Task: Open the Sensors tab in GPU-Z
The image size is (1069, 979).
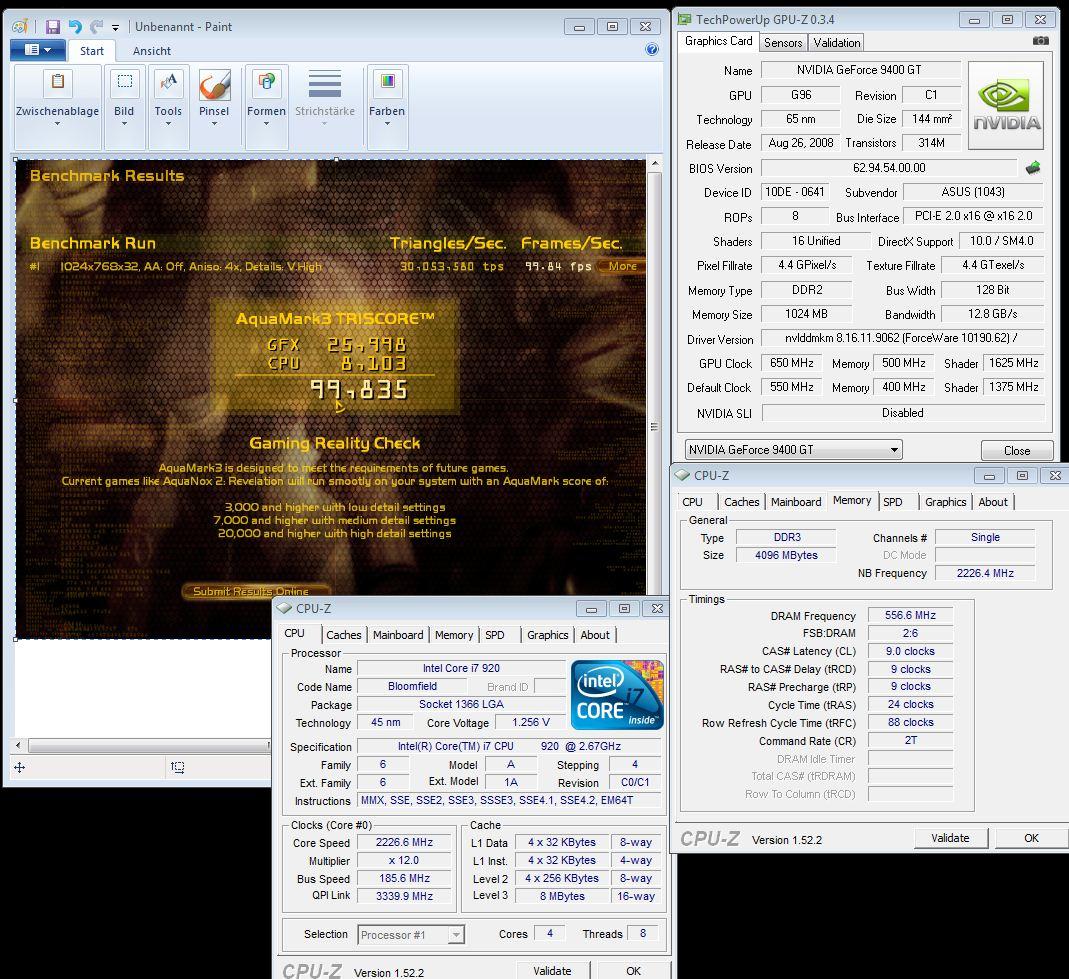Action: click(x=783, y=42)
